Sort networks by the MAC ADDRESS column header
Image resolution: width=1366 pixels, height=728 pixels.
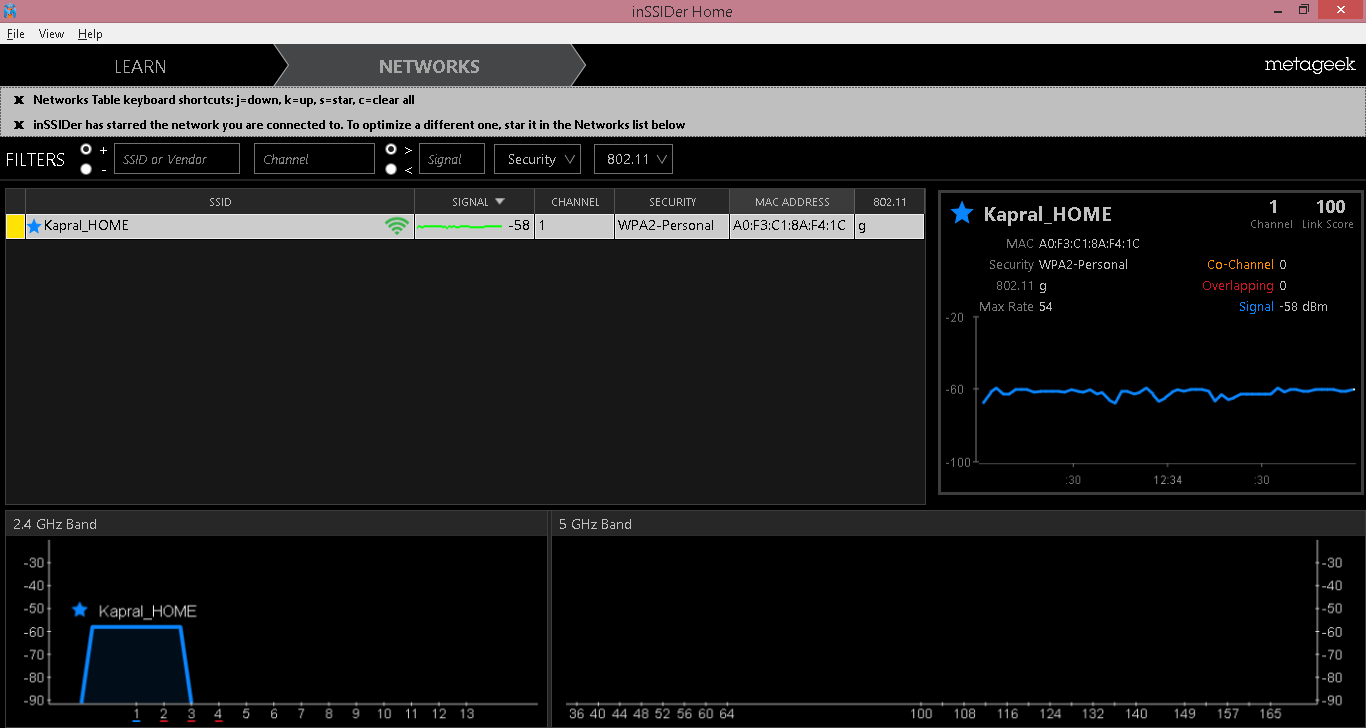point(792,201)
